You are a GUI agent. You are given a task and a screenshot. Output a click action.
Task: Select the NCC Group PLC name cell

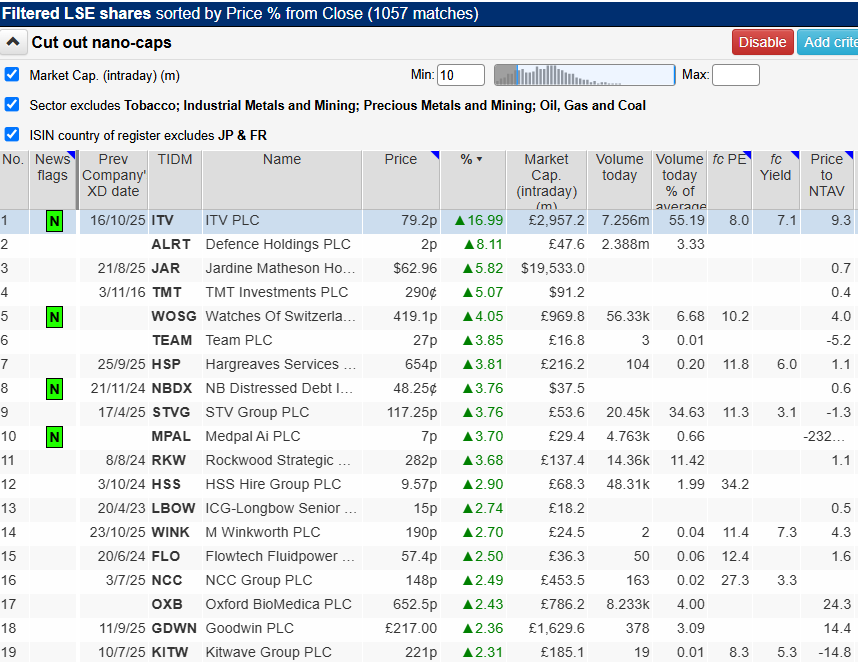(282, 580)
